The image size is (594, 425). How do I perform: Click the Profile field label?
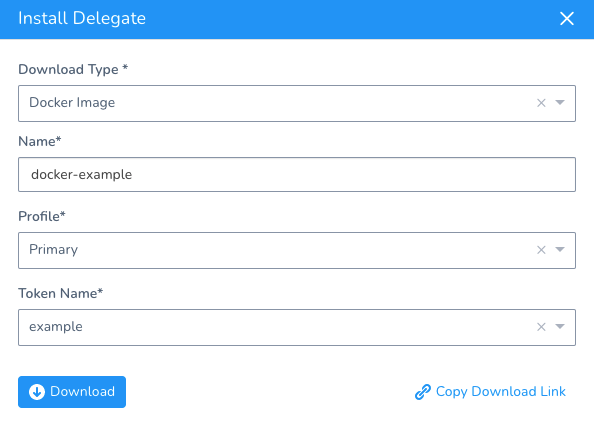click(42, 216)
